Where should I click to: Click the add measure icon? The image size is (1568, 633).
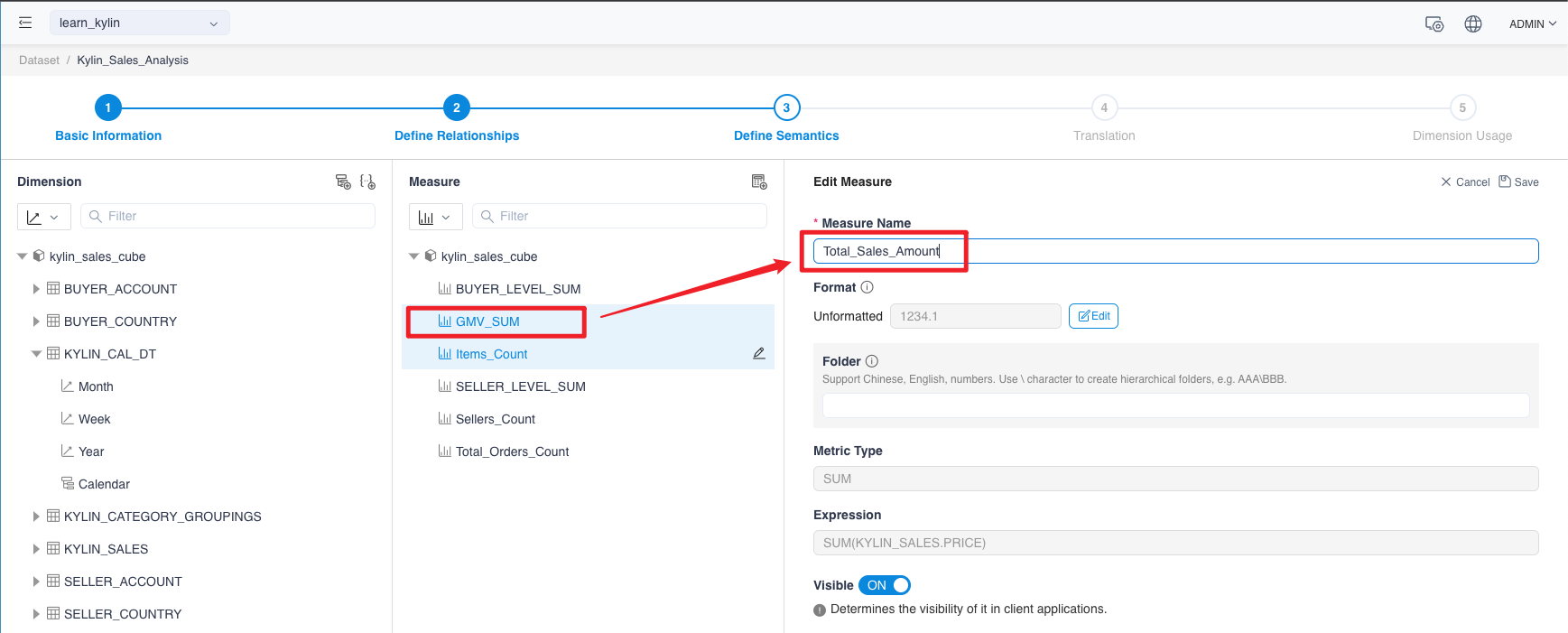(x=759, y=182)
